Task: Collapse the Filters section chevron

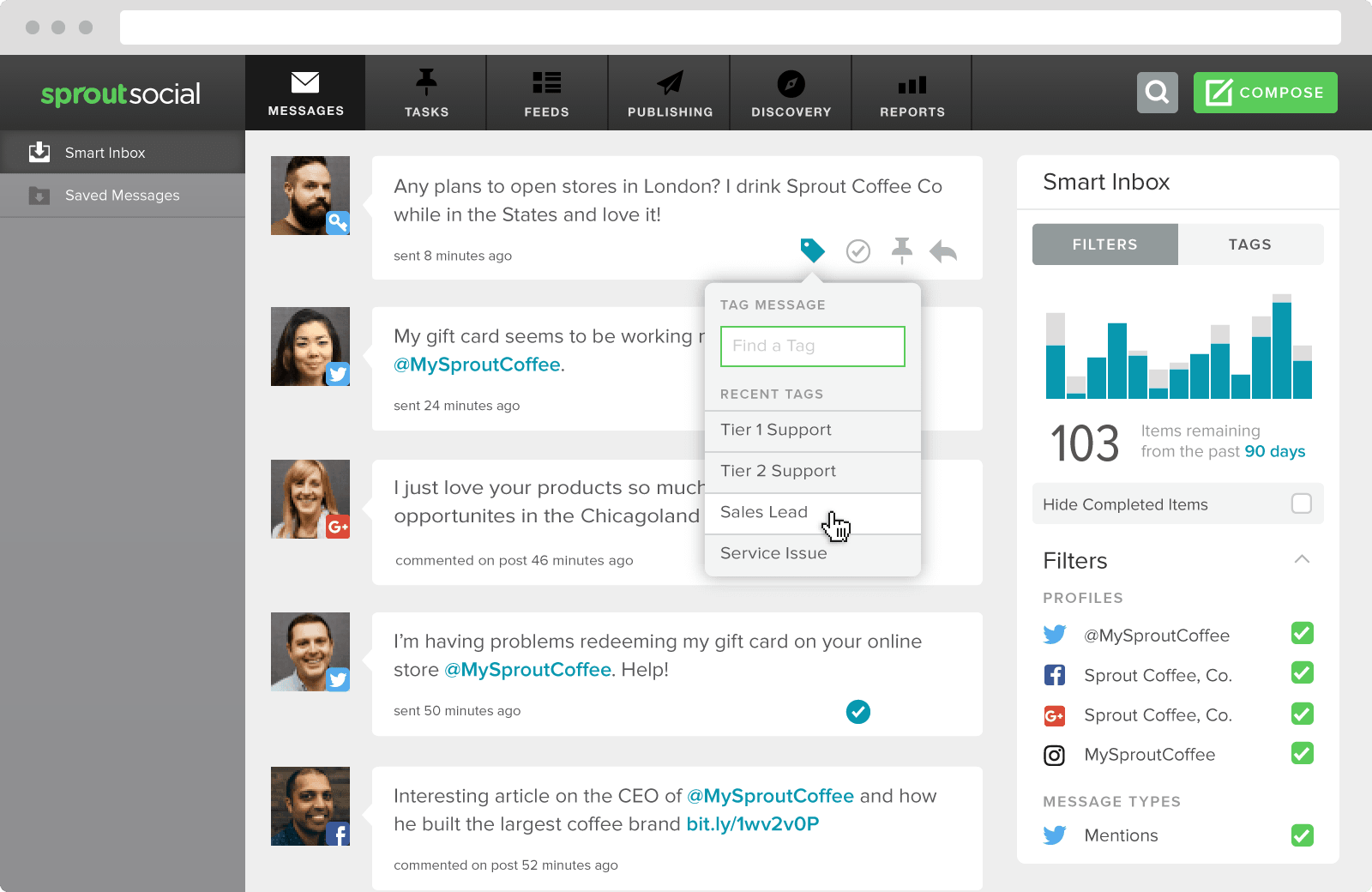Action: pos(1301,559)
